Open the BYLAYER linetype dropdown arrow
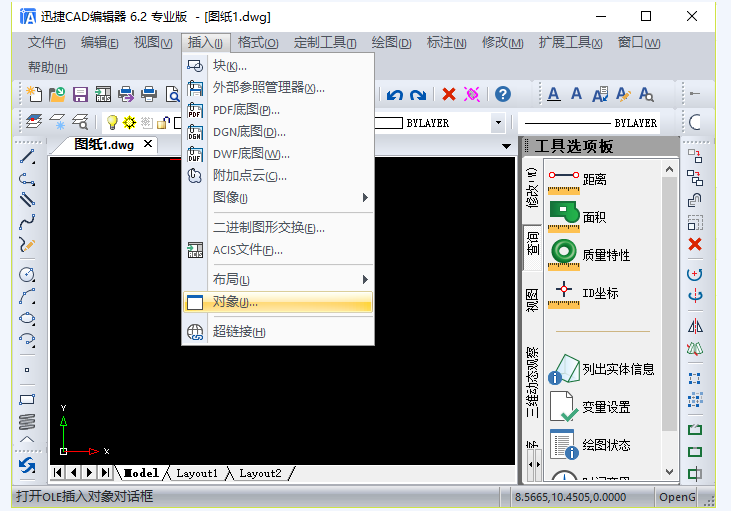731x511 pixels. click(x=498, y=123)
